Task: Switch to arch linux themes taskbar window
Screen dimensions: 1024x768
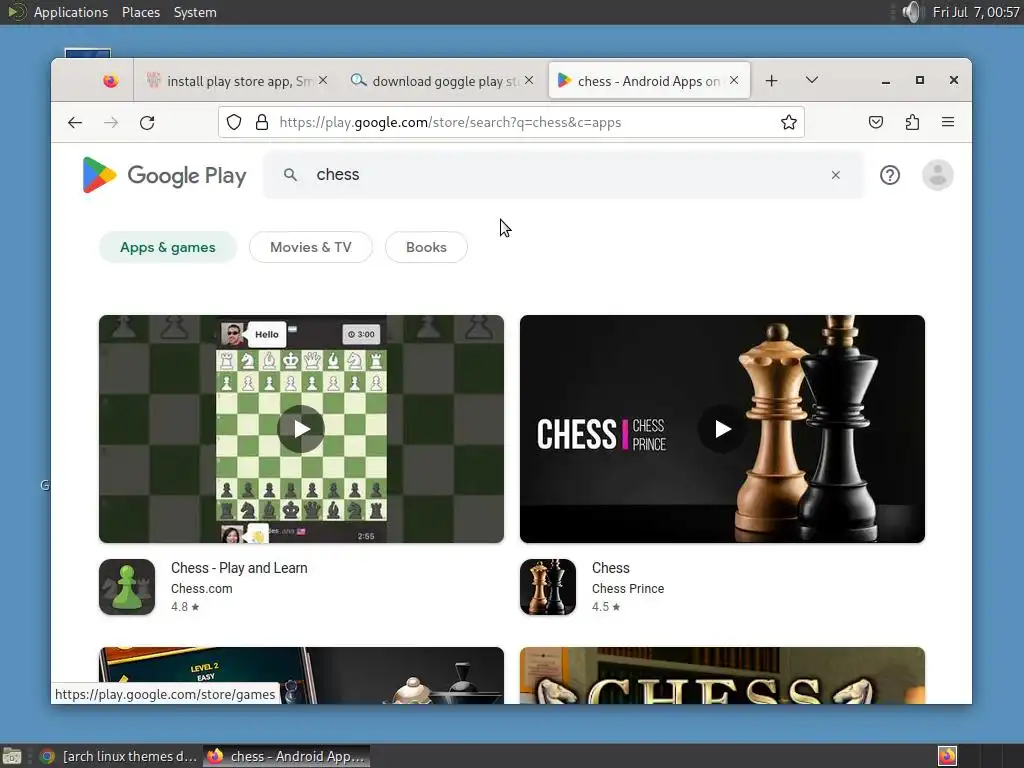Action: tap(119, 756)
